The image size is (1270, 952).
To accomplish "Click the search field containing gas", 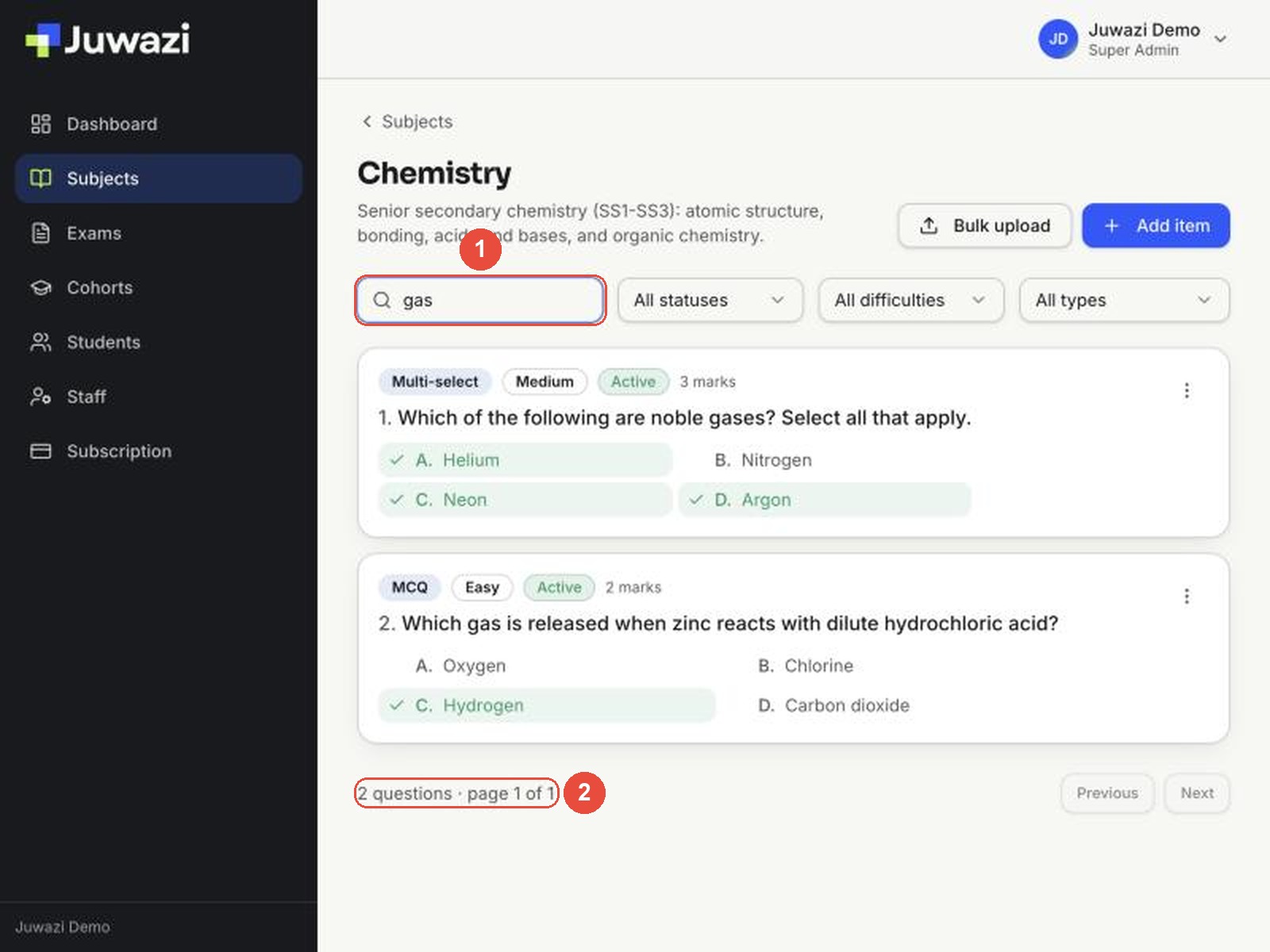I will click(480, 300).
